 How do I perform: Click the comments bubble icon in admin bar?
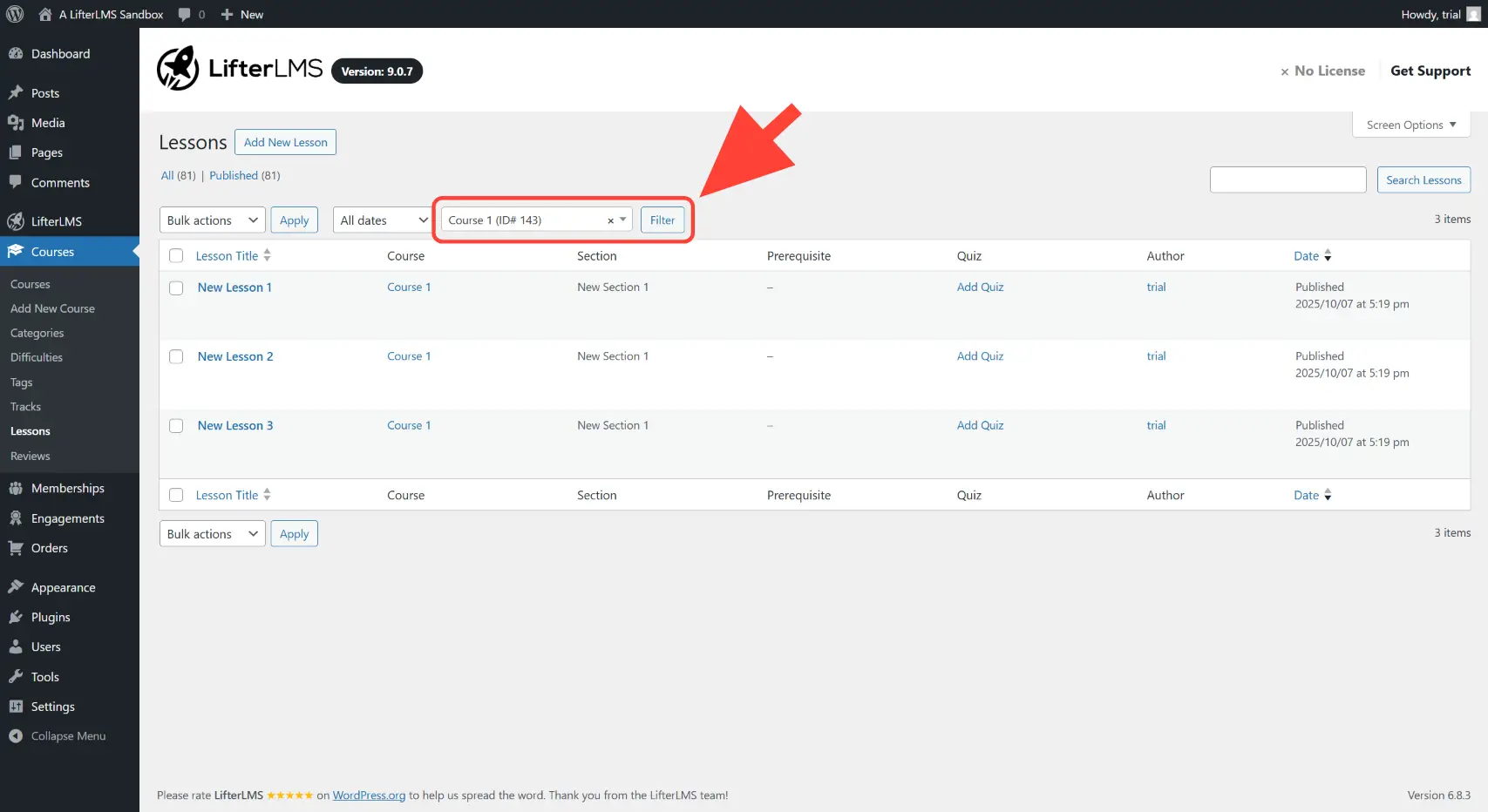[x=184, y=14]
